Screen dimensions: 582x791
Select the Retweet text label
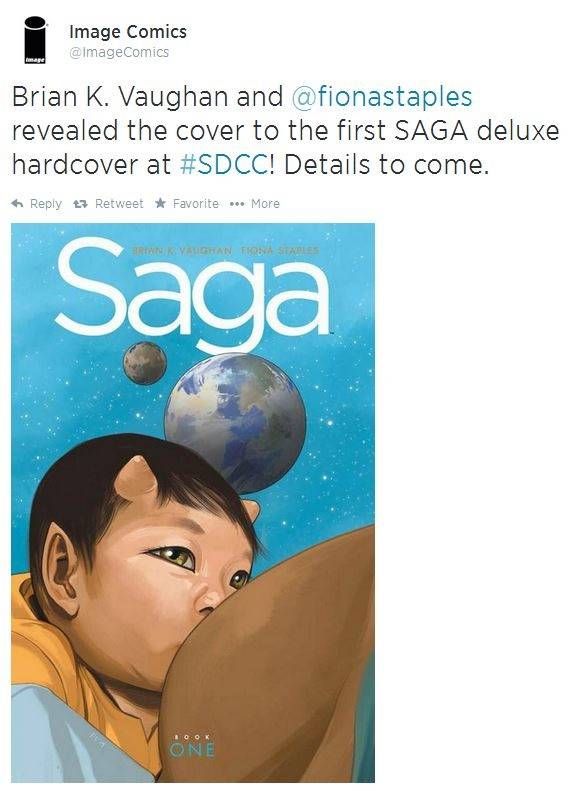point(119,204)
